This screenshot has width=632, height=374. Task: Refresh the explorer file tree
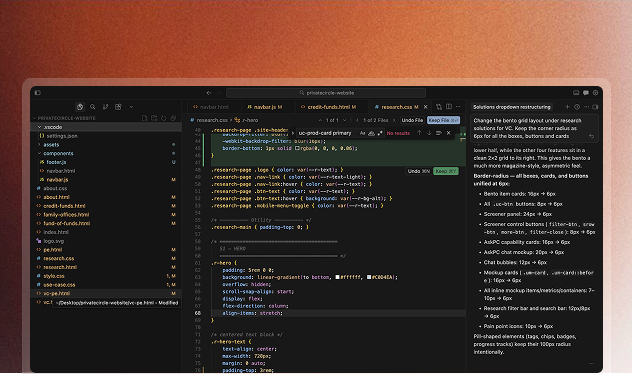coord(163,118)
